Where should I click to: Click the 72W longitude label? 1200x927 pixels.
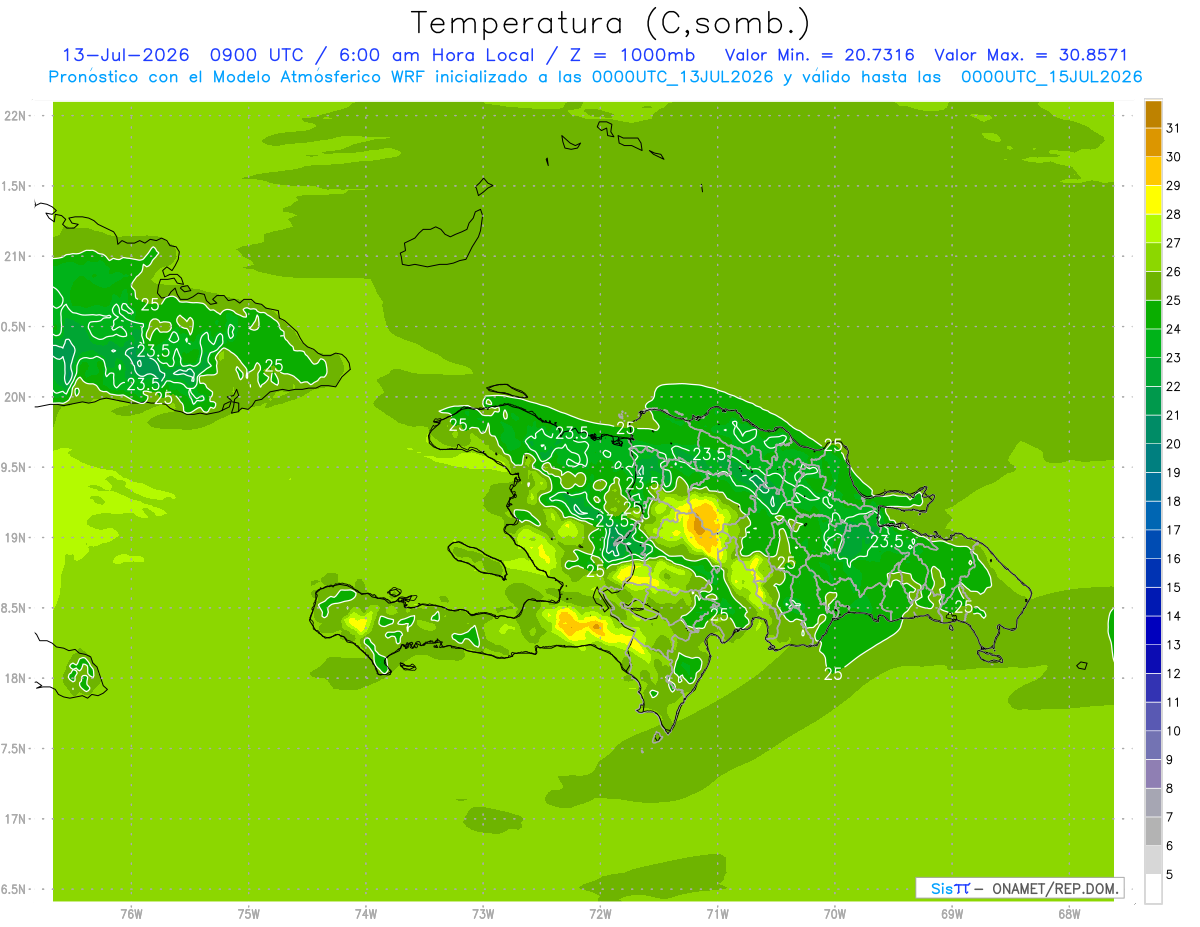point(600,913)
